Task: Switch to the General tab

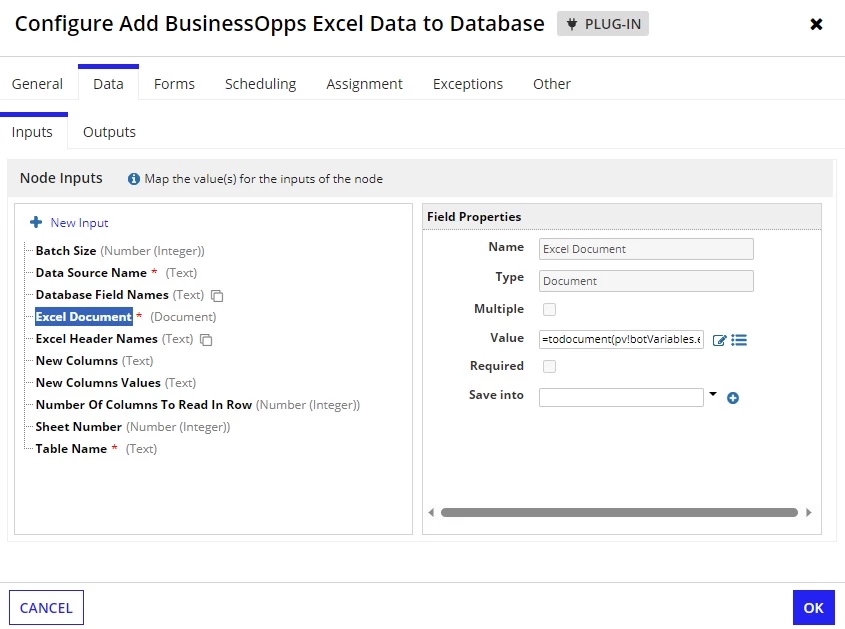Action: 37,84
